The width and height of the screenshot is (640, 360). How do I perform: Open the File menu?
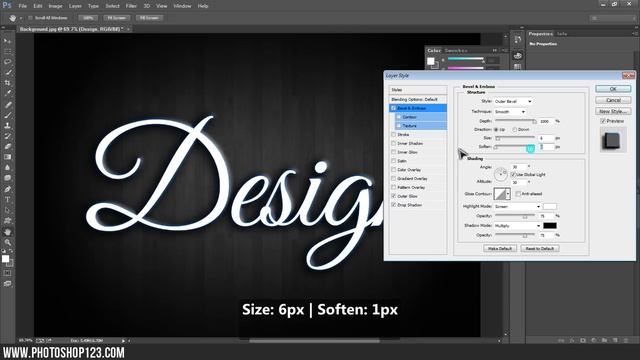[22, 6]
